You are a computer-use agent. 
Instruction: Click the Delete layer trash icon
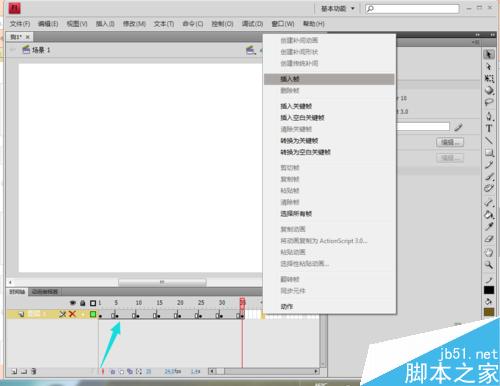[34, 371]
